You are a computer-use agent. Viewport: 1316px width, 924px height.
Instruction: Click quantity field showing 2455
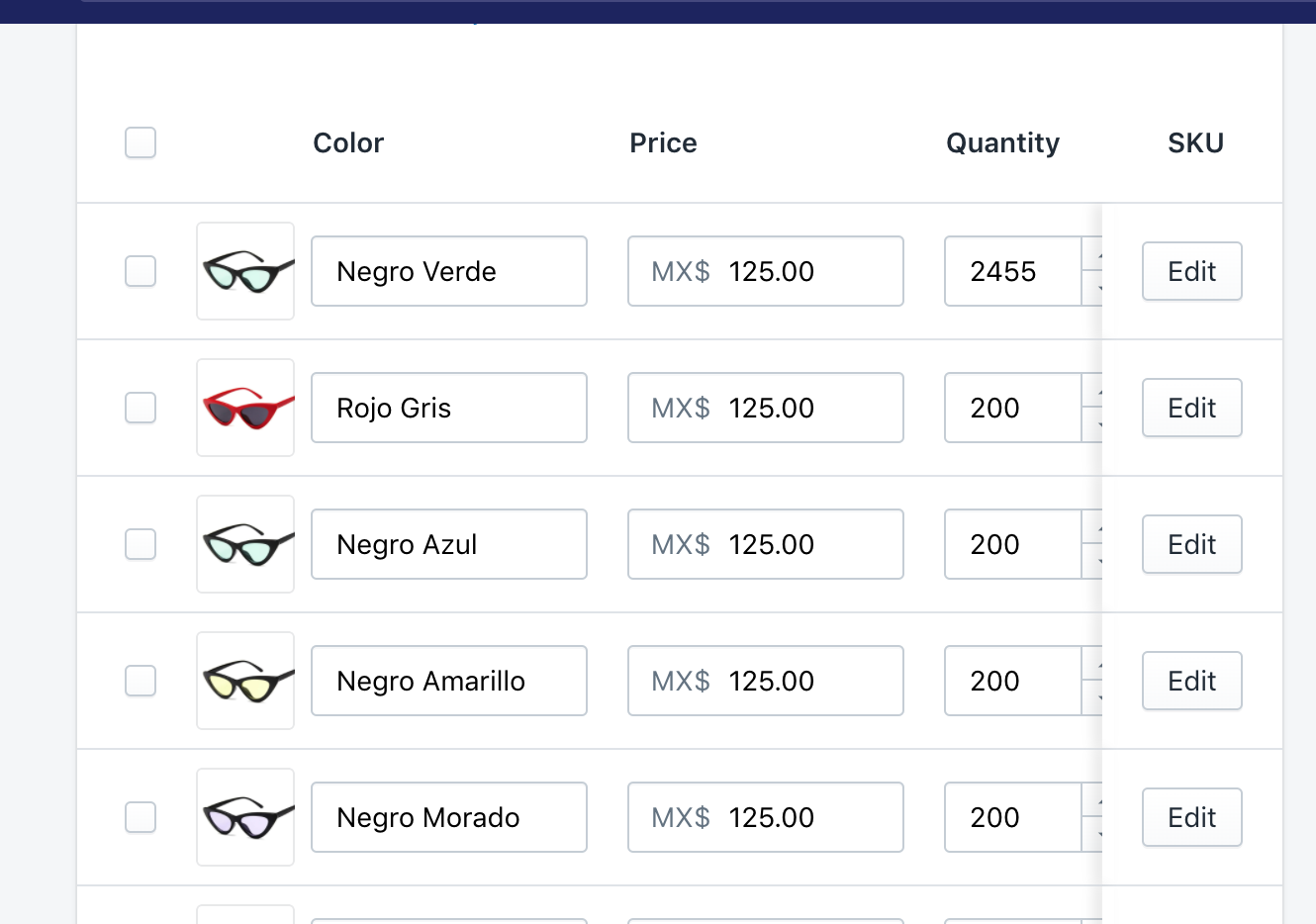point(1011,271)
